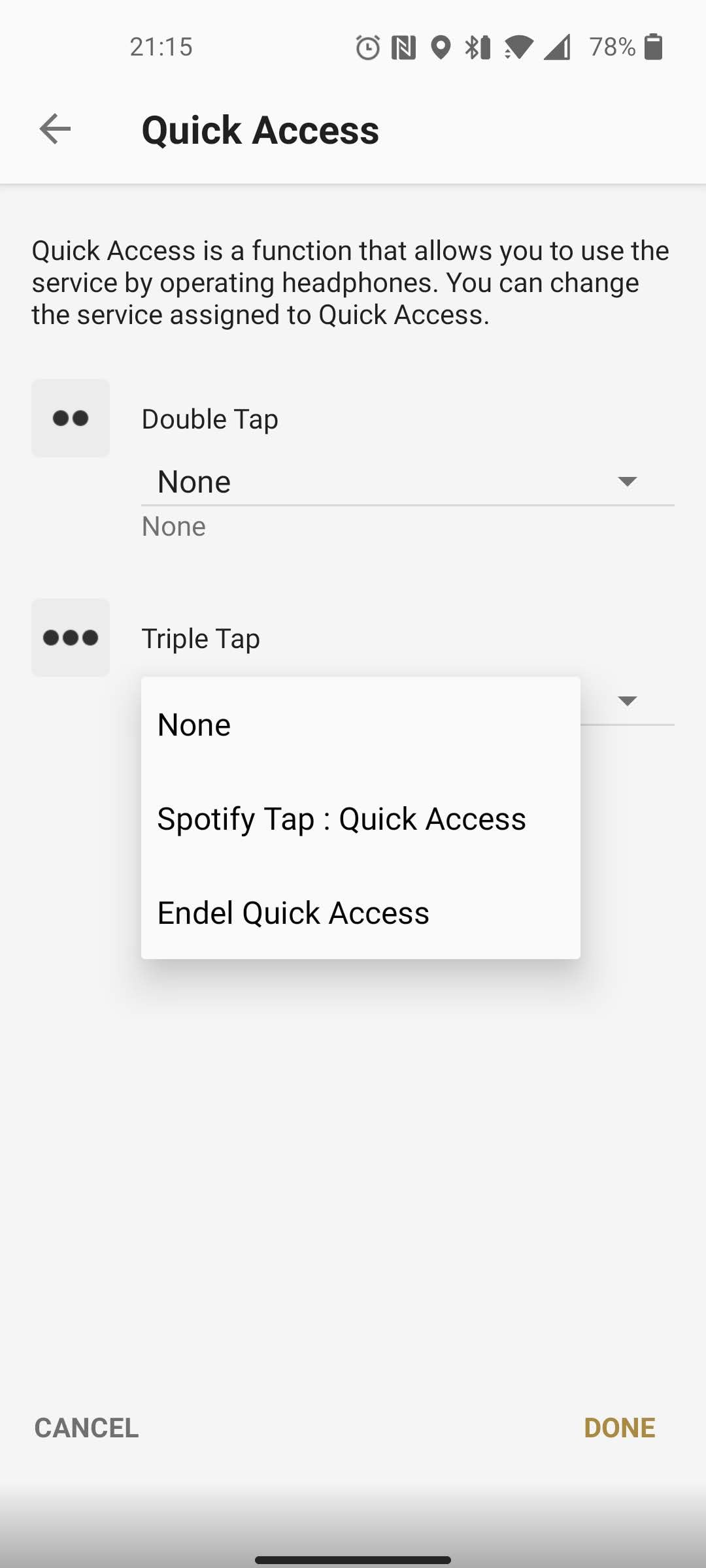Image resolution: width=706 pixels, height=1568 pixels.
Task: Tap the Wi-Fi signal status icon
Action: click(518, 47)
